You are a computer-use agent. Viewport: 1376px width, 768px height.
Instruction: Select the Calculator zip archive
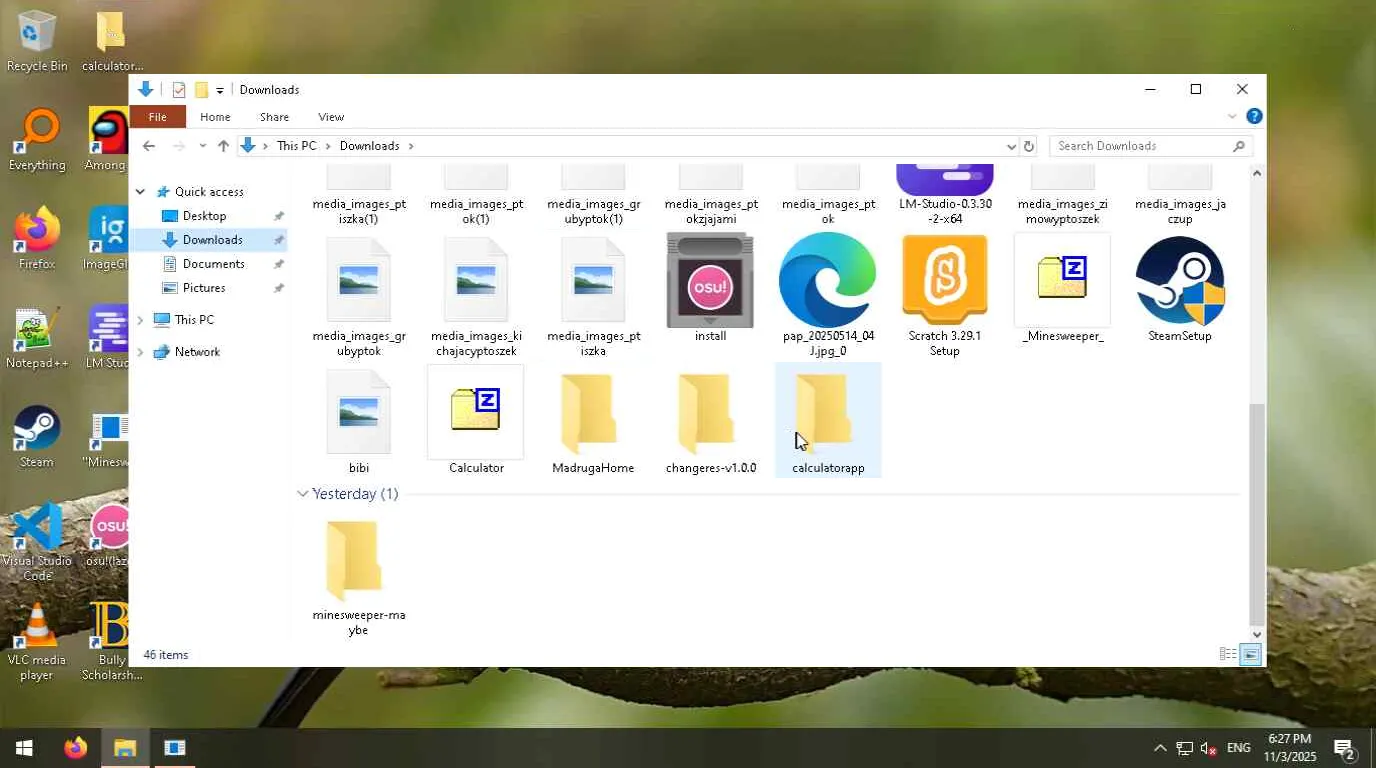tap(476, 420)
